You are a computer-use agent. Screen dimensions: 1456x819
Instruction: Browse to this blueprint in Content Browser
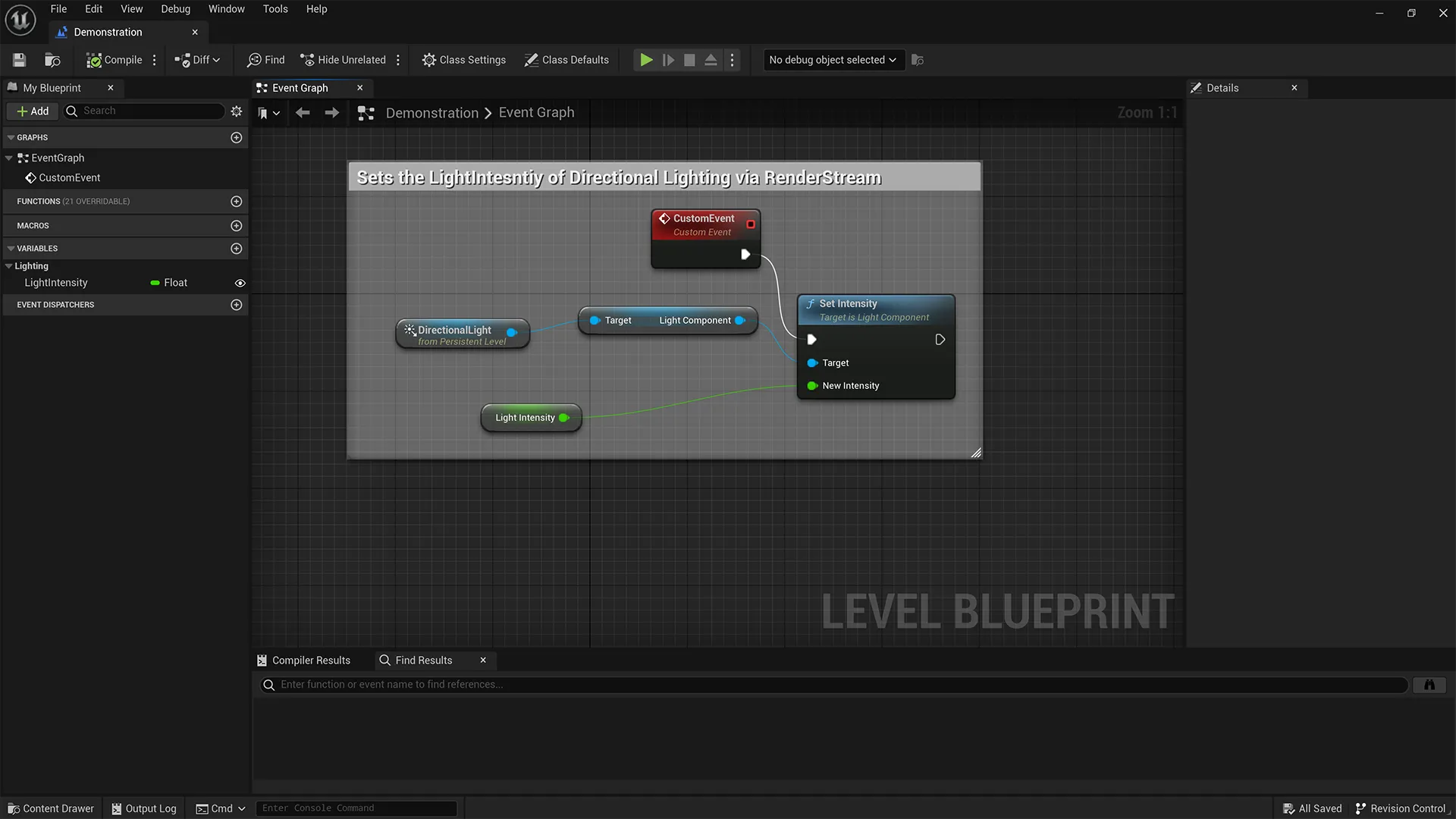[x=52, y=59]
